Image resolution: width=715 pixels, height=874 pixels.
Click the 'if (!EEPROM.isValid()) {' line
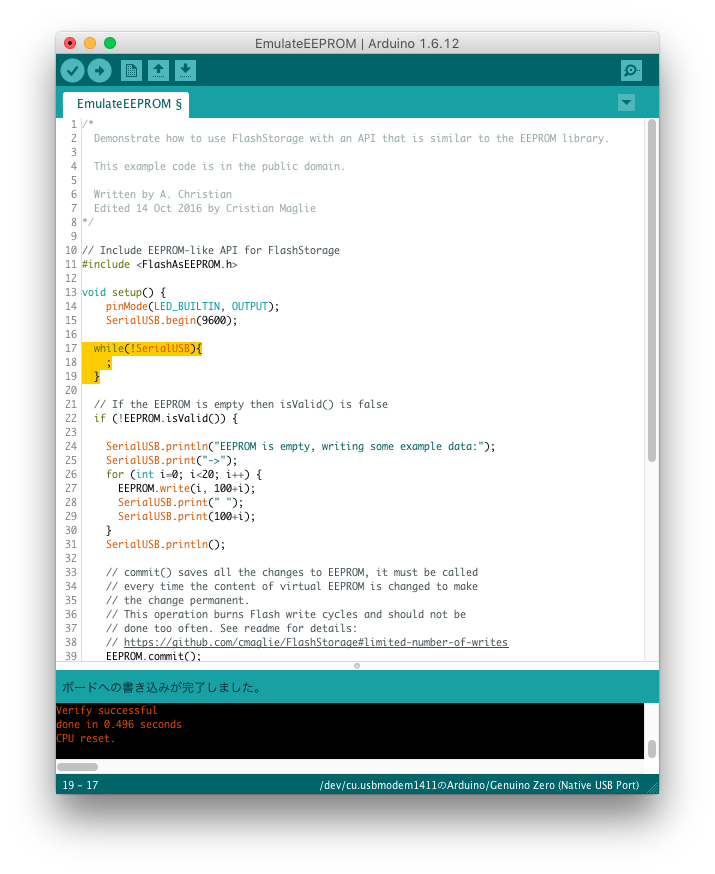coord(166,419)
